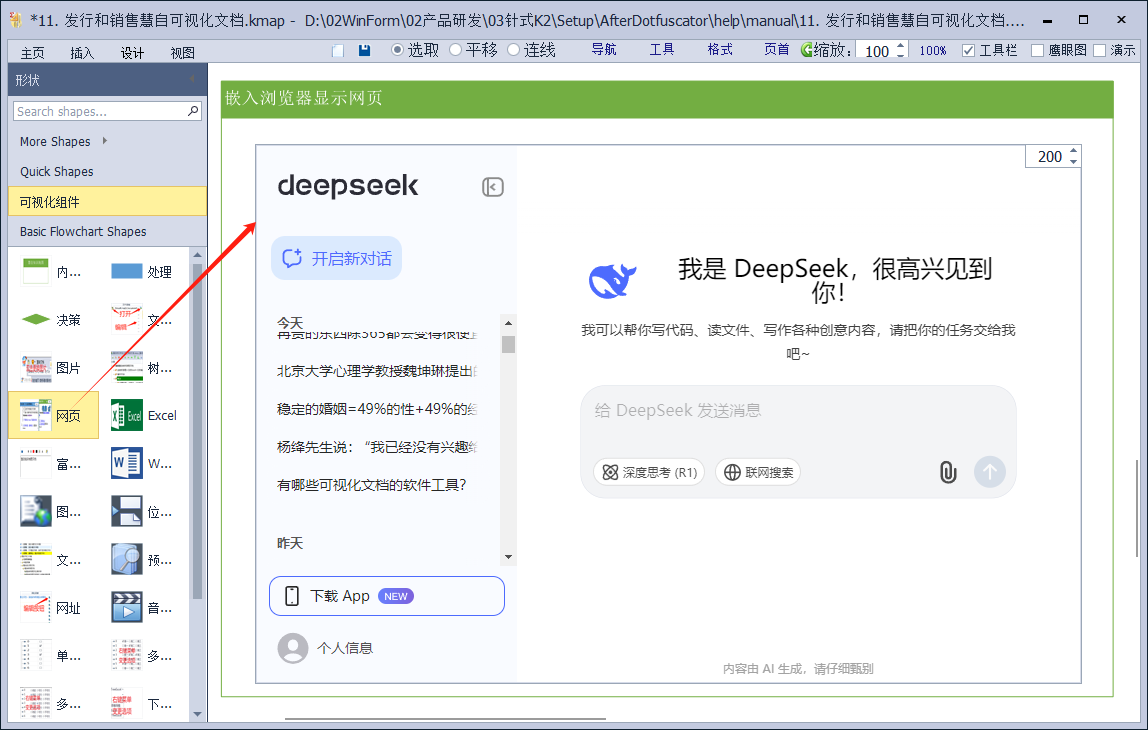Viewport: 1148px width, 730px height.
Task: Open the 设计 design menu
Action: coord(132,53)
